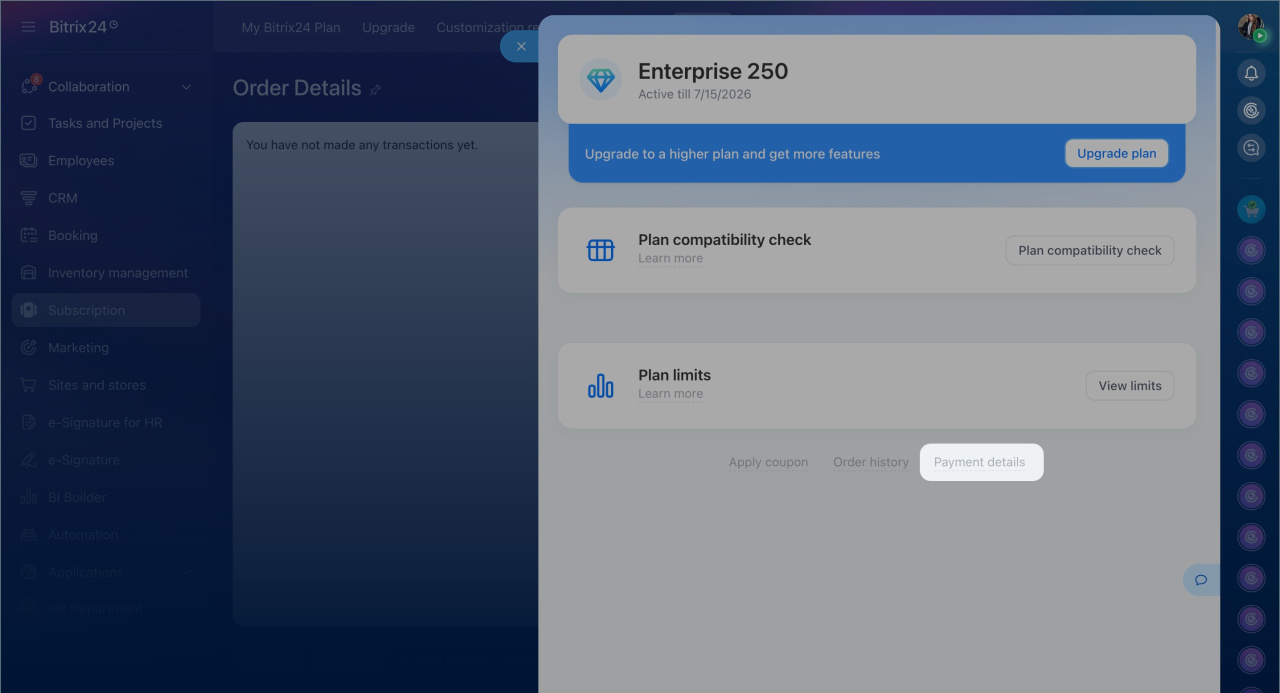
Task: Click the Apply coupon link
Action: pyautogui.click(x=768, y=462)
